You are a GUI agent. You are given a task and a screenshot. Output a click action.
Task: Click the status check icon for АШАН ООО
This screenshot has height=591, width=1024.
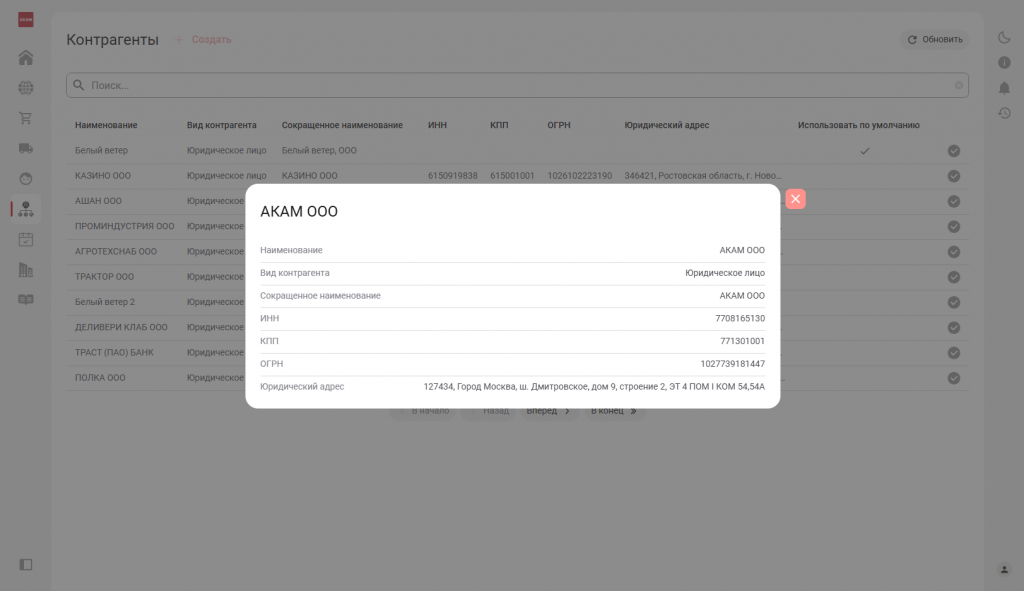(x=953, y=201)
